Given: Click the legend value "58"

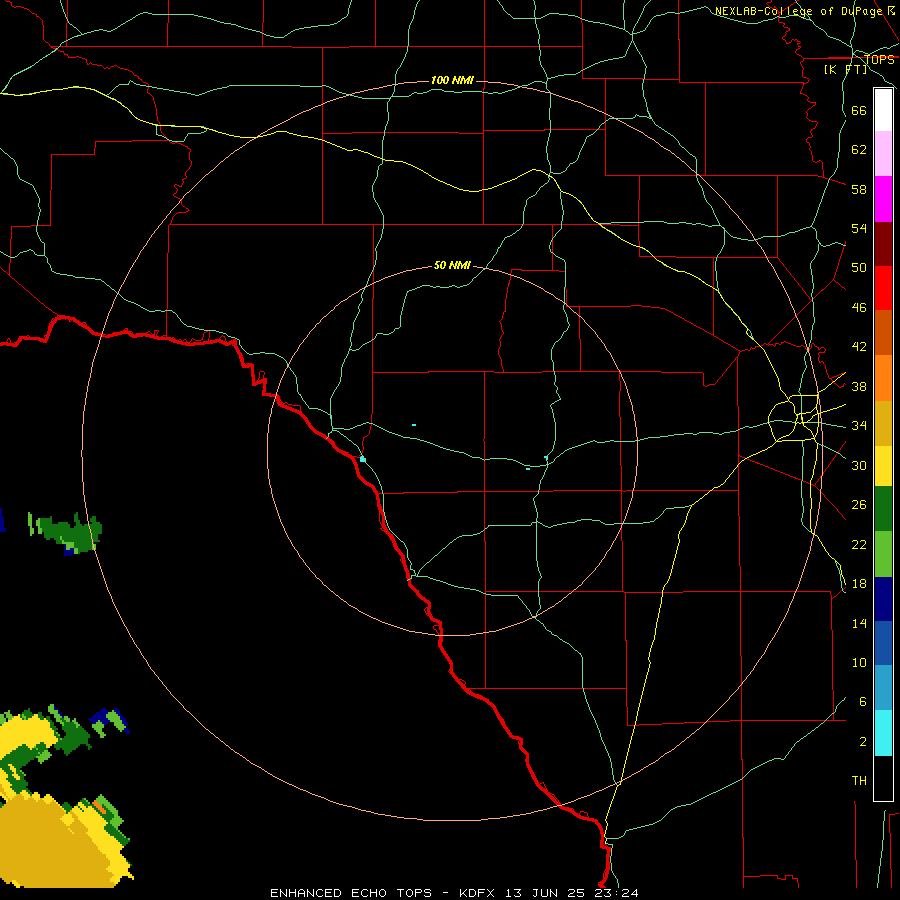Looking at the screenshot, I should coord(859,189).
